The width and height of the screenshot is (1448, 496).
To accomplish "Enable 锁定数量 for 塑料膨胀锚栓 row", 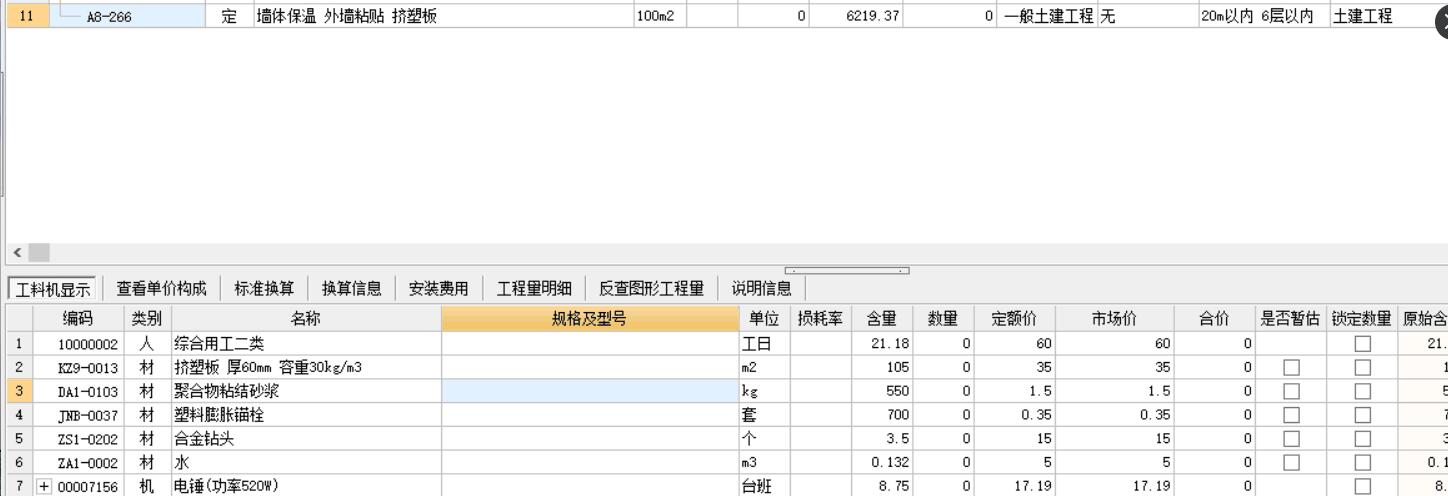I will click(1362, 415).
